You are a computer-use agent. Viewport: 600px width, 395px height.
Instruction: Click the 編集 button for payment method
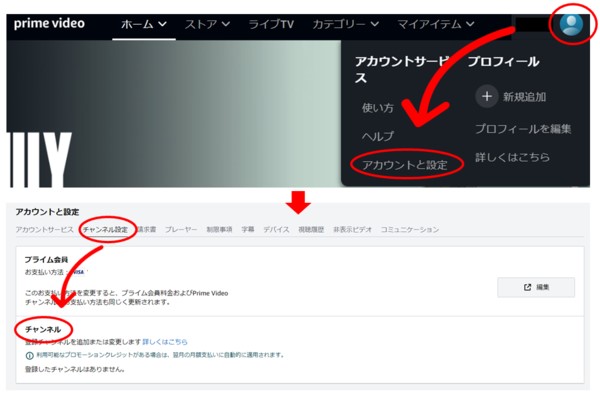coord(536,287)
